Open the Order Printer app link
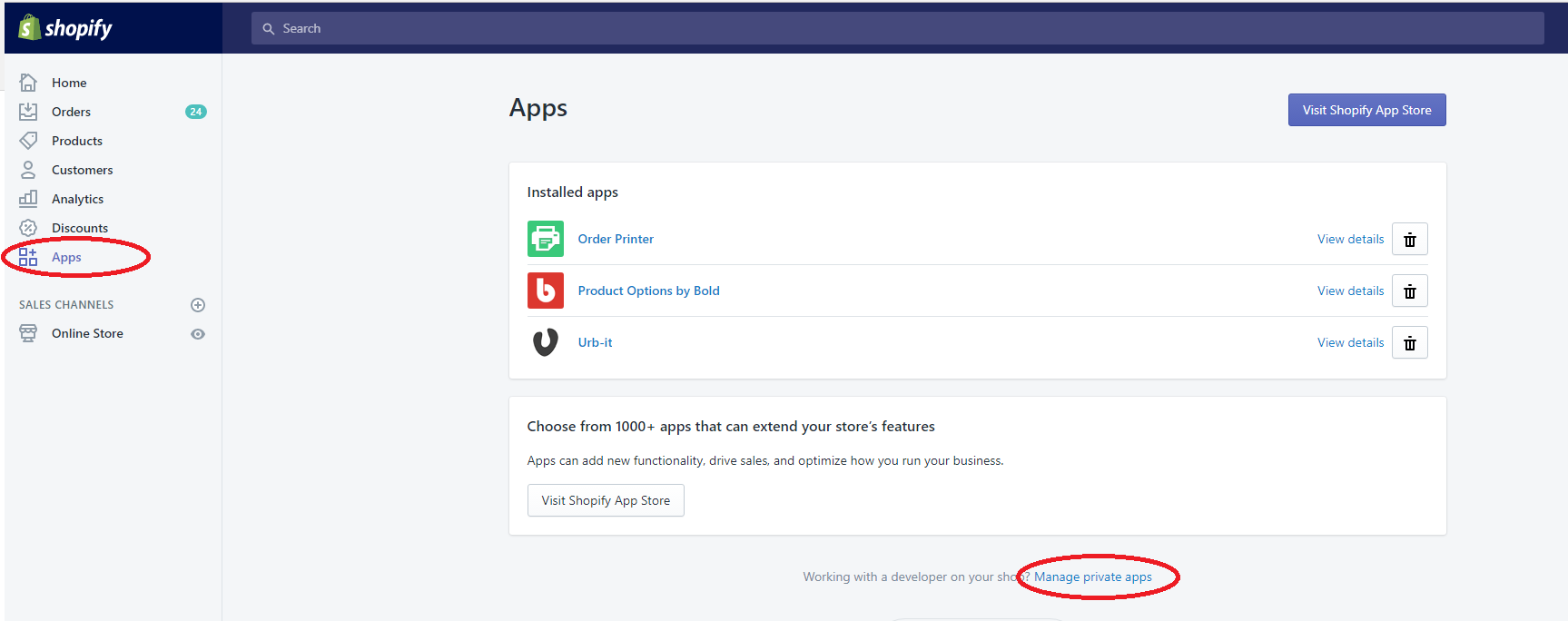The width and height of the screenshot is (1568, 621). [616, 239]
